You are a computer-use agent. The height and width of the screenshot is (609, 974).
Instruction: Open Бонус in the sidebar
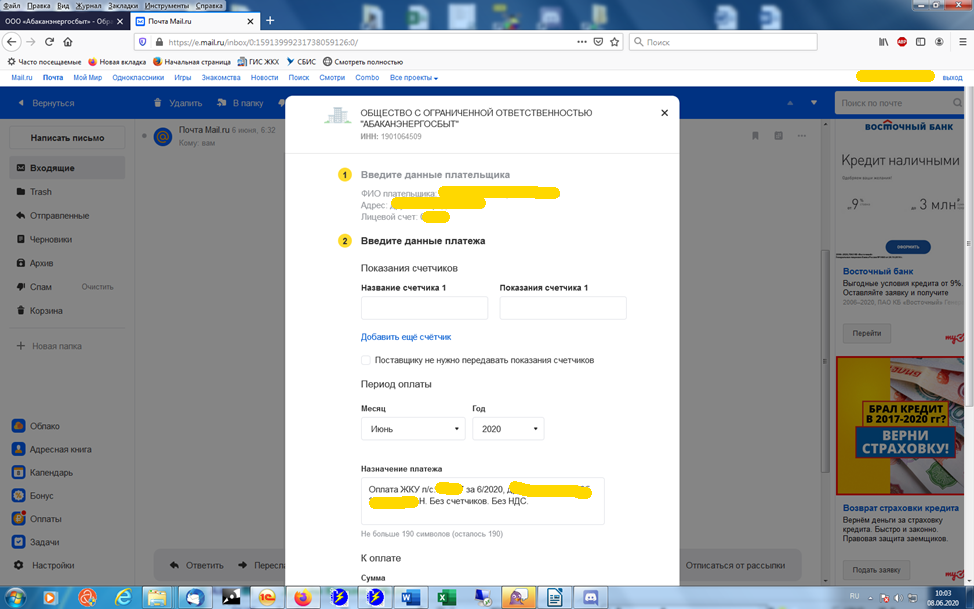pos(32,495)
